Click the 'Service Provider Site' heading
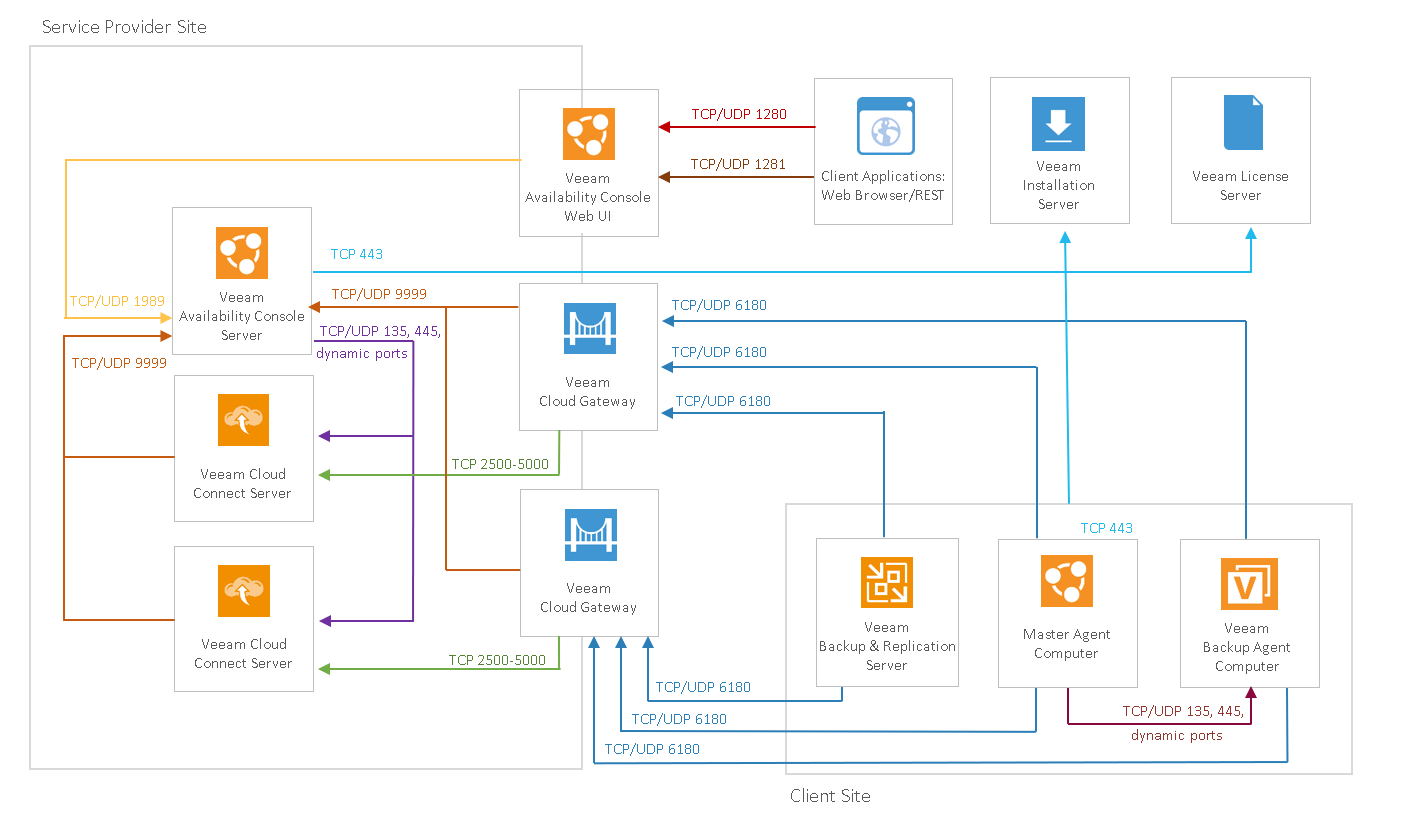1412x824 pixels. pyautogui.click(x=124, y=27)
